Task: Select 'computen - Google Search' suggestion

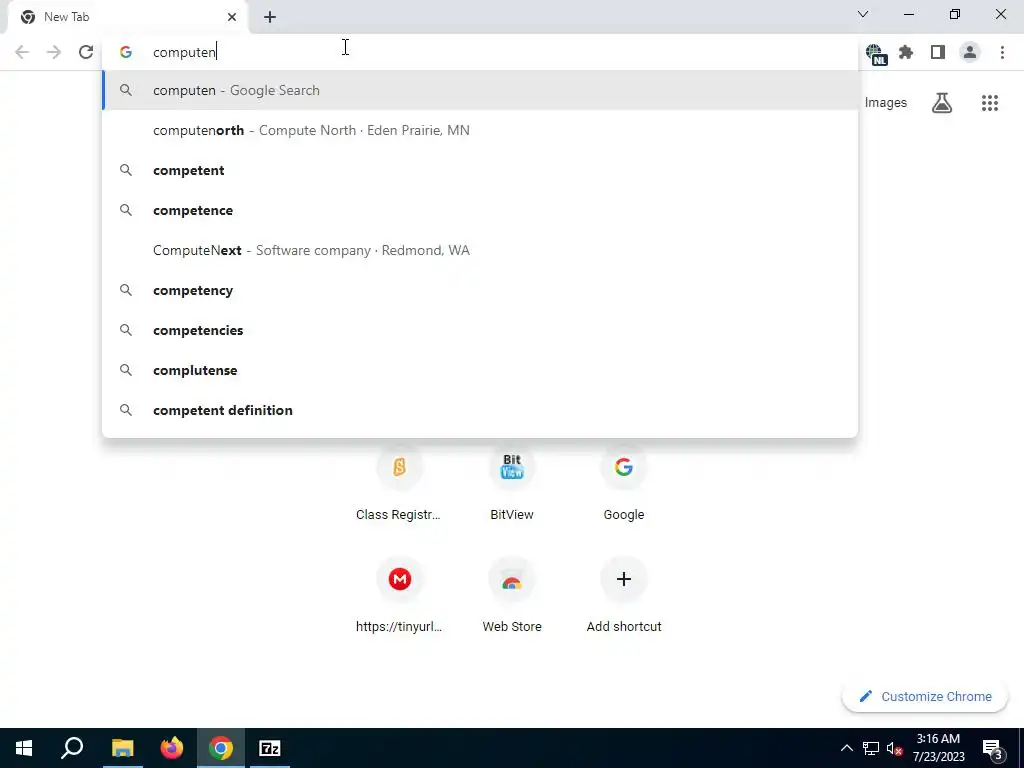Action: pos(480,90)
